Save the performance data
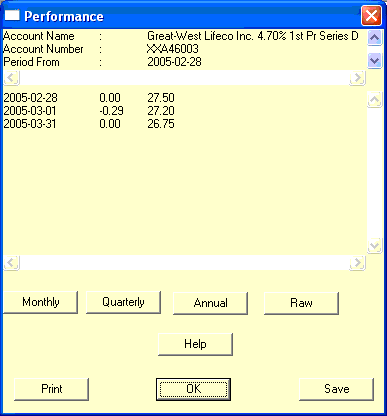The image size is (387, 416). (x=337, y=389)
